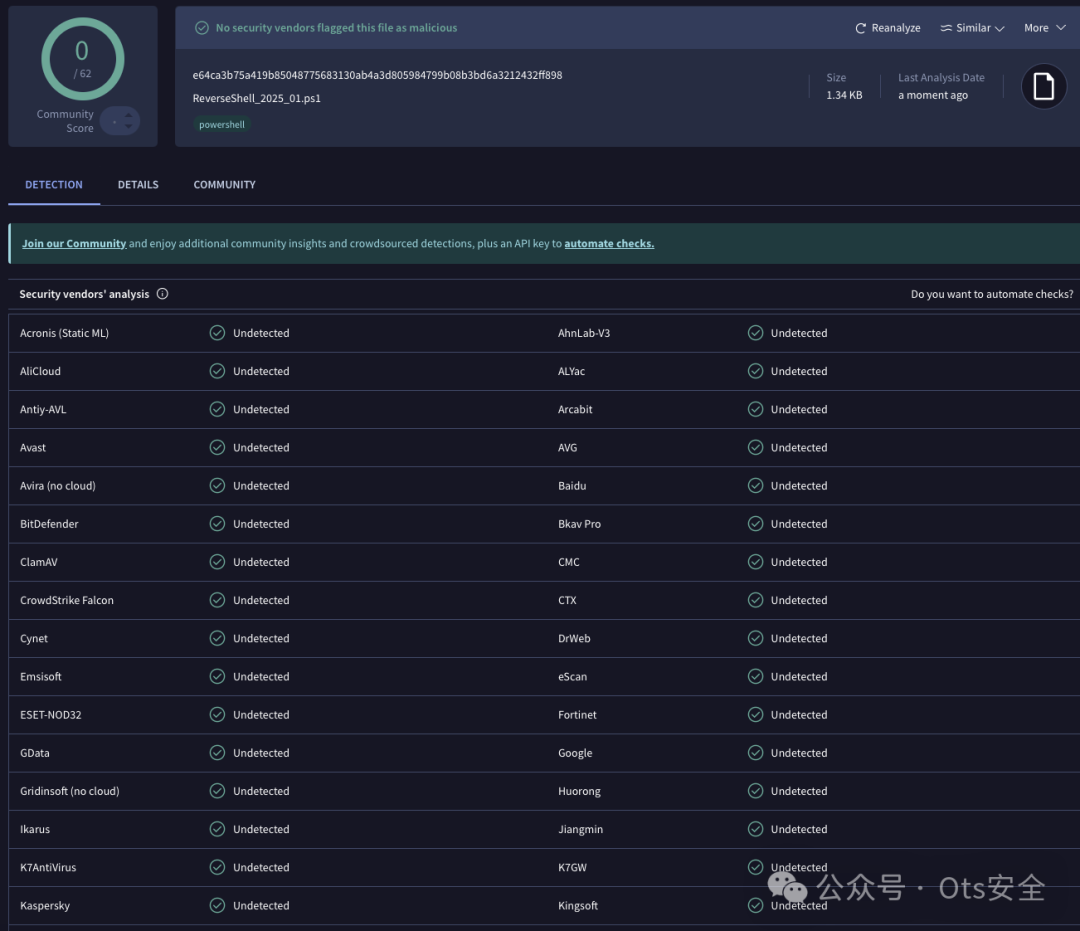Click undetected check icon for Cynet

click(217, 638)
